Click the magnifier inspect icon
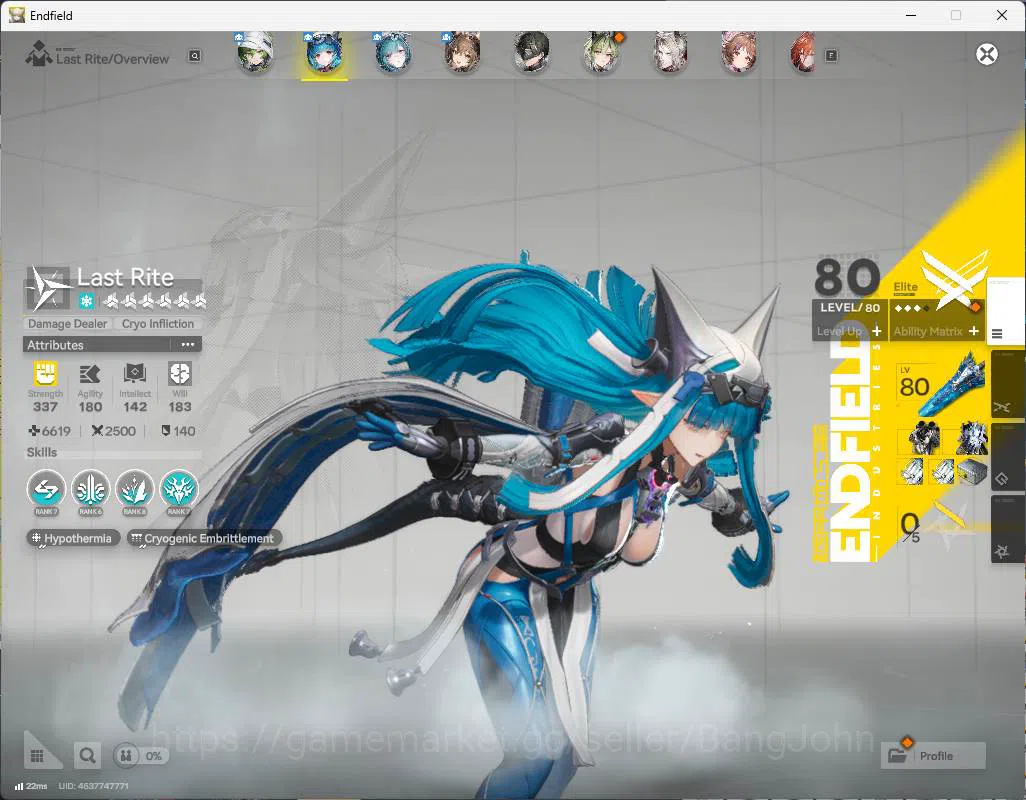1026x800 pixels. point(87,756)
